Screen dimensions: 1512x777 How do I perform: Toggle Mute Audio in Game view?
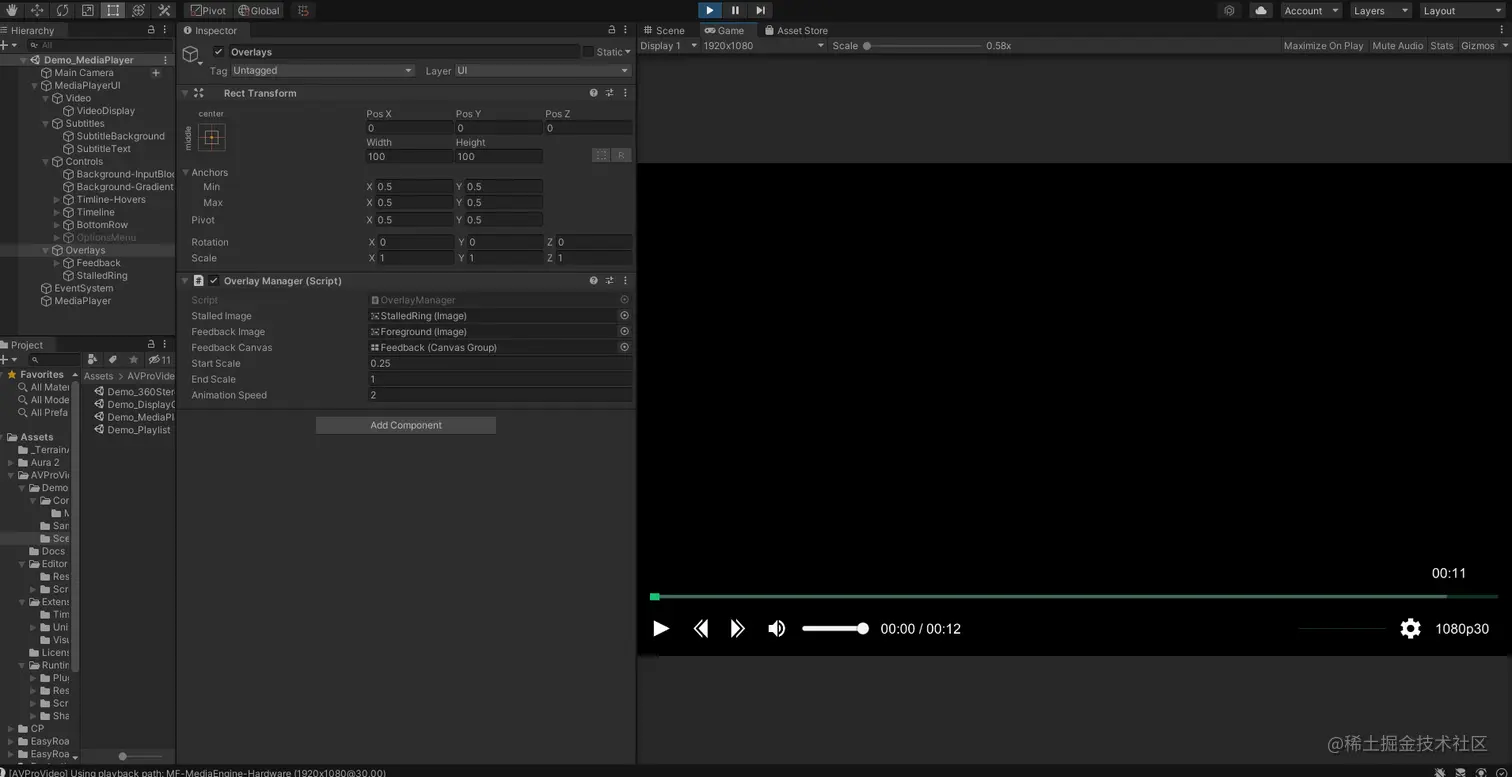click(1397, 46)
